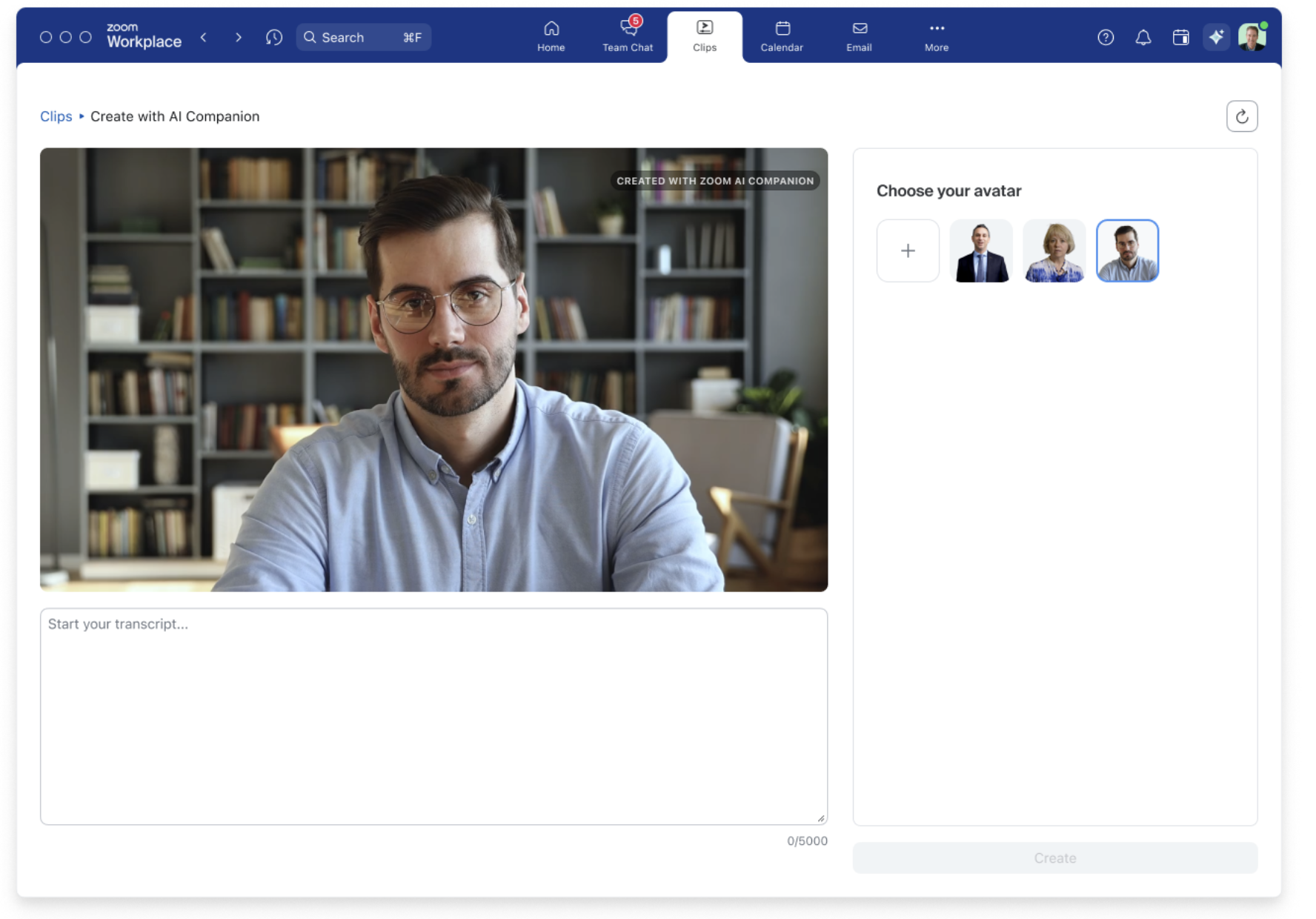Screen dimensions: 1316x919
Task: Open the More menu
Action: tap(937, 36)
